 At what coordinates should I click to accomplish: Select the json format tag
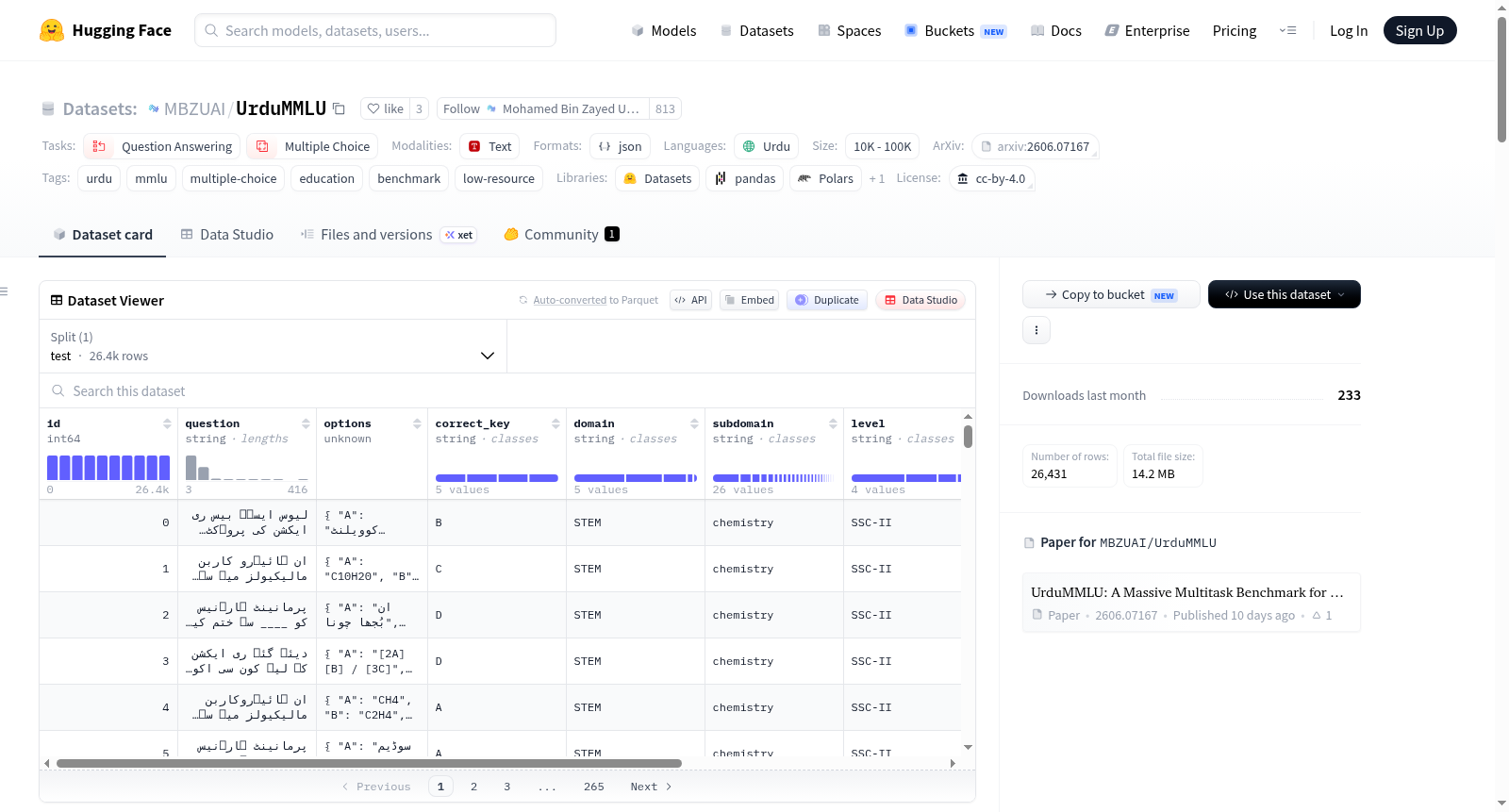[620, 146]
